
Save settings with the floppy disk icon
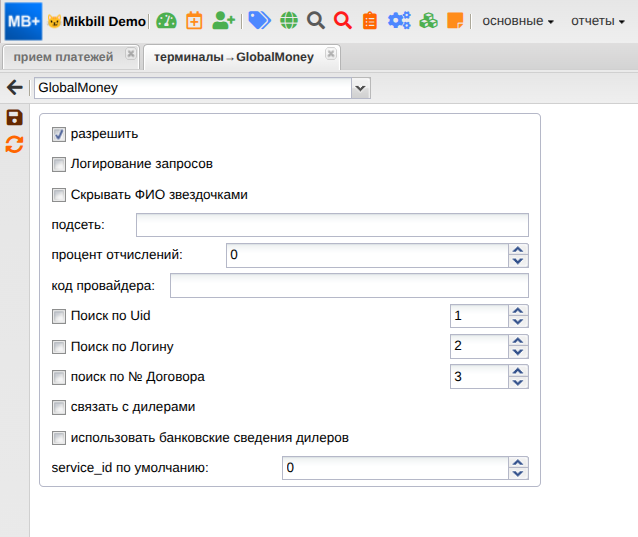pyautogui.click(x=15, y=118)
